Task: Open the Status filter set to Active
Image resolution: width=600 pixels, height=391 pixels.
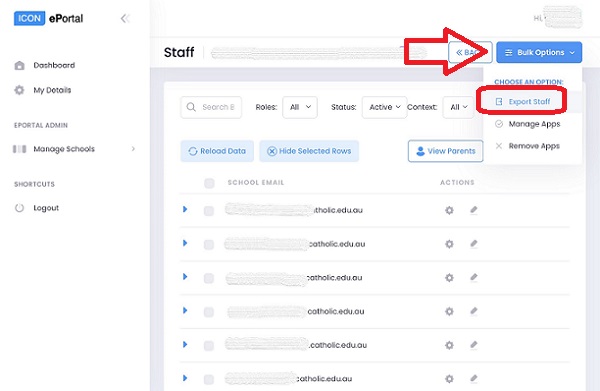Action: point(384,107)
